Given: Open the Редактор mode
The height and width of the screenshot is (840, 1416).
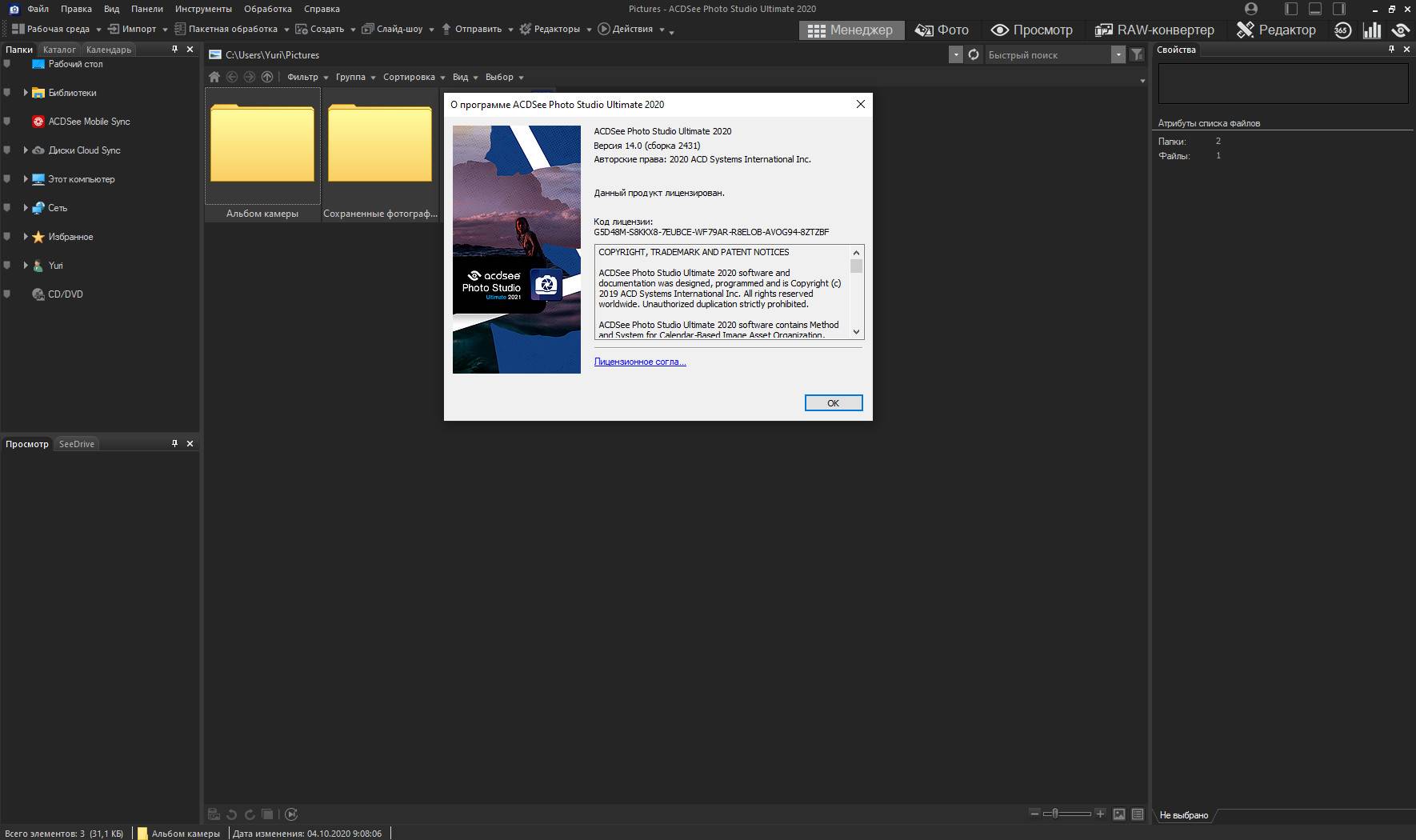Looking at the screenshot, I should coord(1276,30).
